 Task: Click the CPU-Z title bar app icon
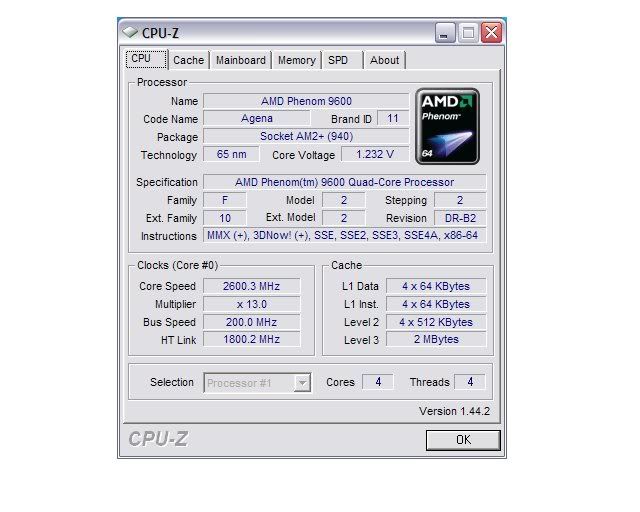[130, 32]
